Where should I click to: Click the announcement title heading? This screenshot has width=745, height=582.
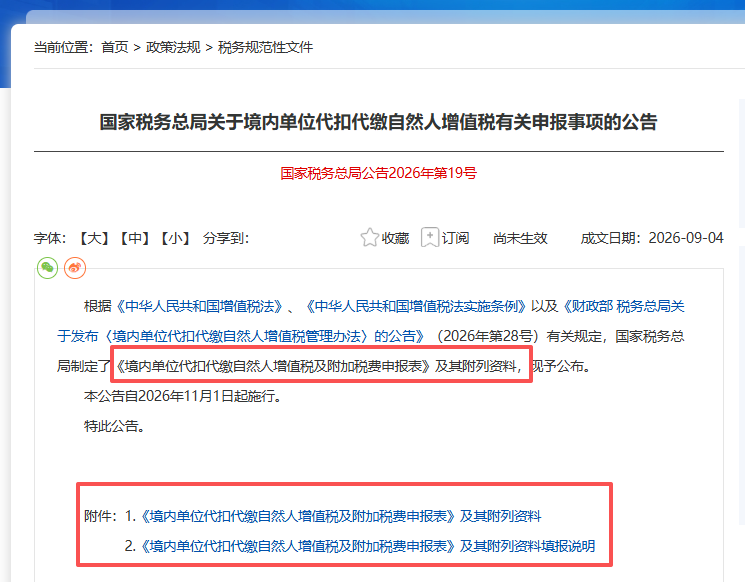click(378, 122)
